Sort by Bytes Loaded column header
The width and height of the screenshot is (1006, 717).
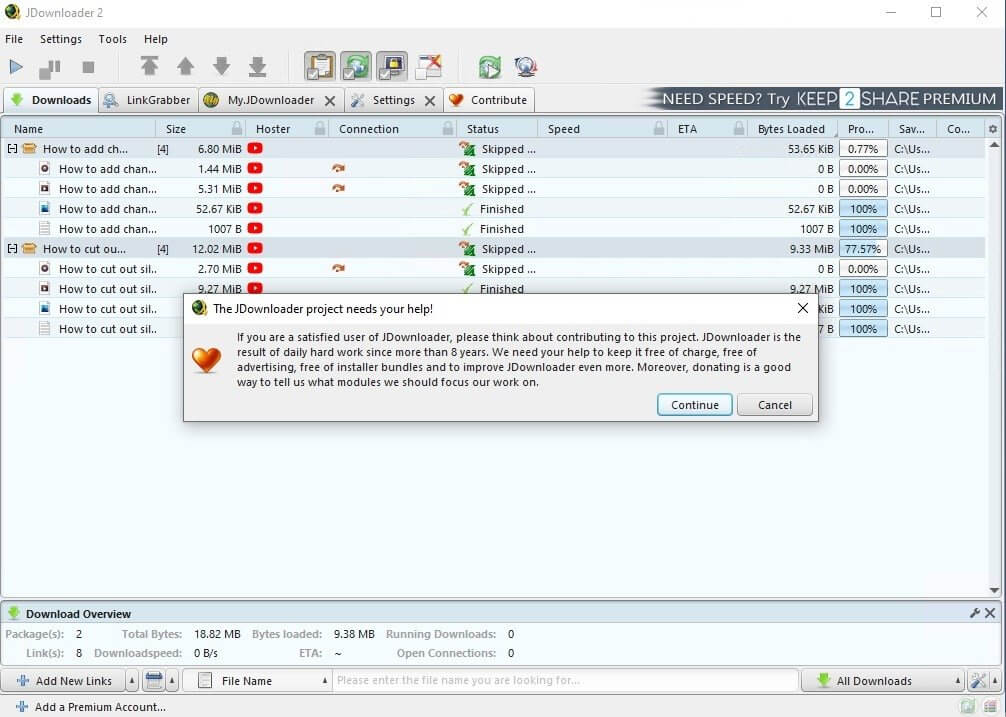[792, 129]
